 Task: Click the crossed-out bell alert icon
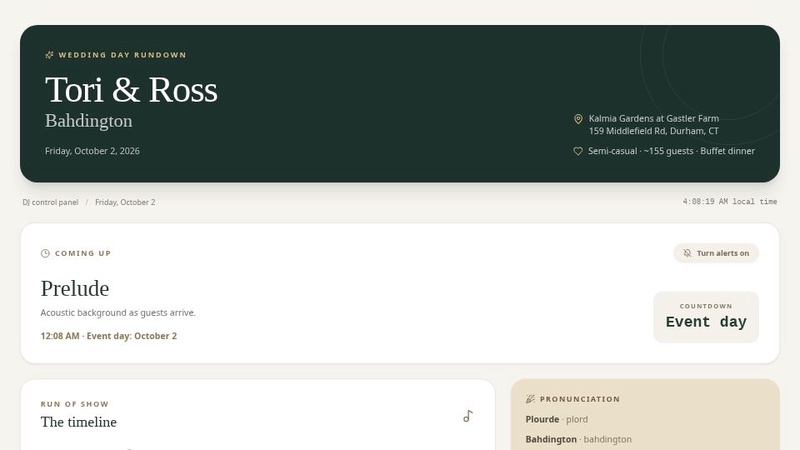687,253
